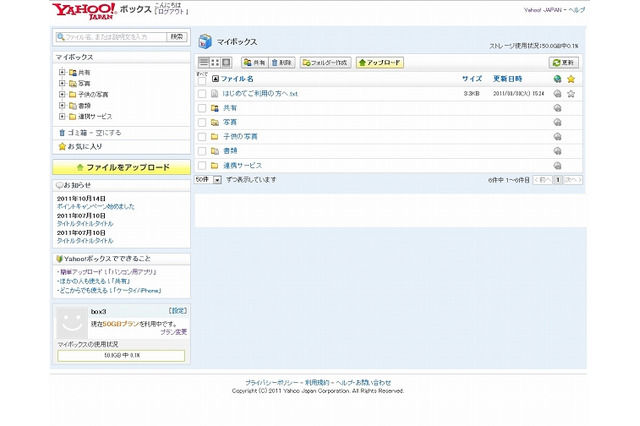Click プライバシーポリシー footer link
This screenshot has height=426, width=640.
tap(271, 383)
